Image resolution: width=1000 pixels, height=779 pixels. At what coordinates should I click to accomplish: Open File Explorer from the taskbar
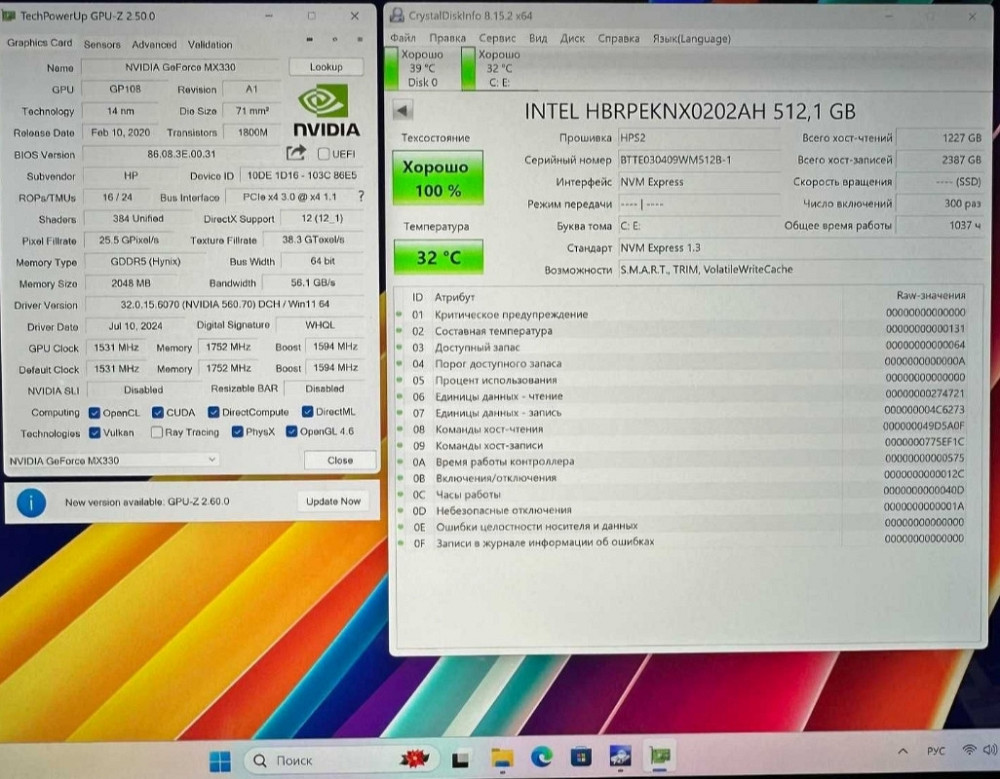click(503, 759)
